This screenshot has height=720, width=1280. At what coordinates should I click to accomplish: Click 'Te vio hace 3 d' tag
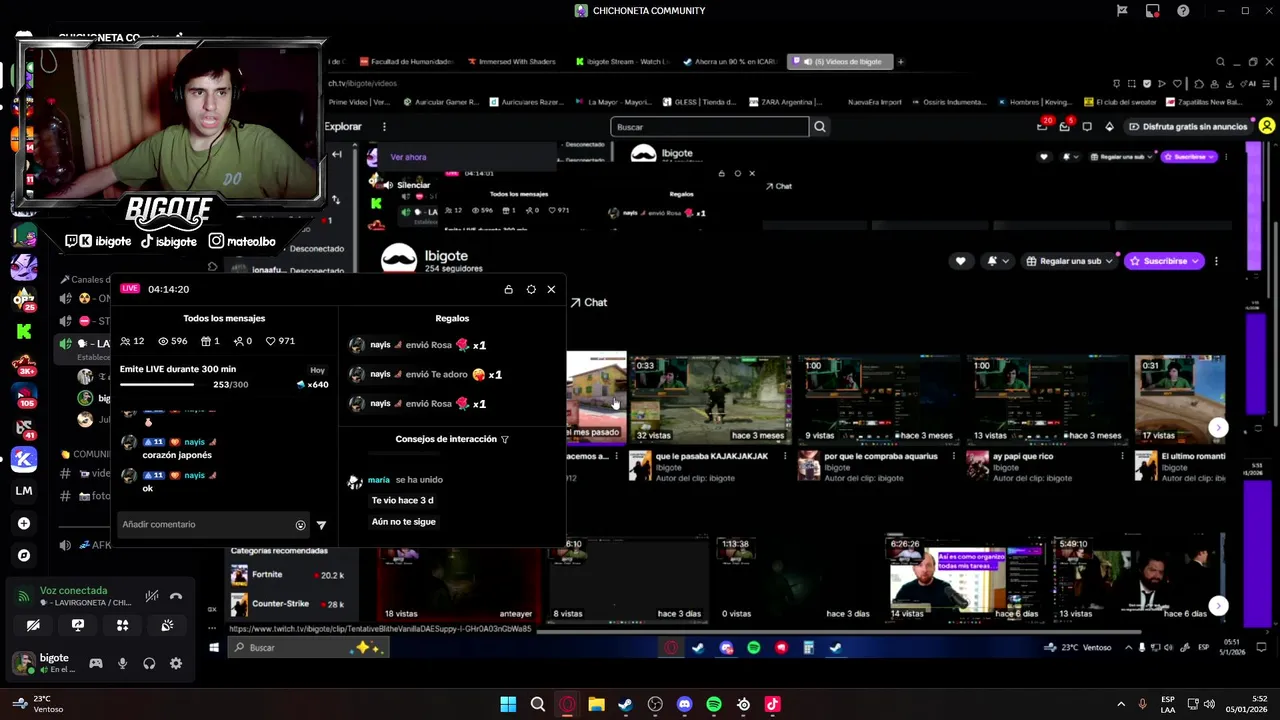coord(402,500)
